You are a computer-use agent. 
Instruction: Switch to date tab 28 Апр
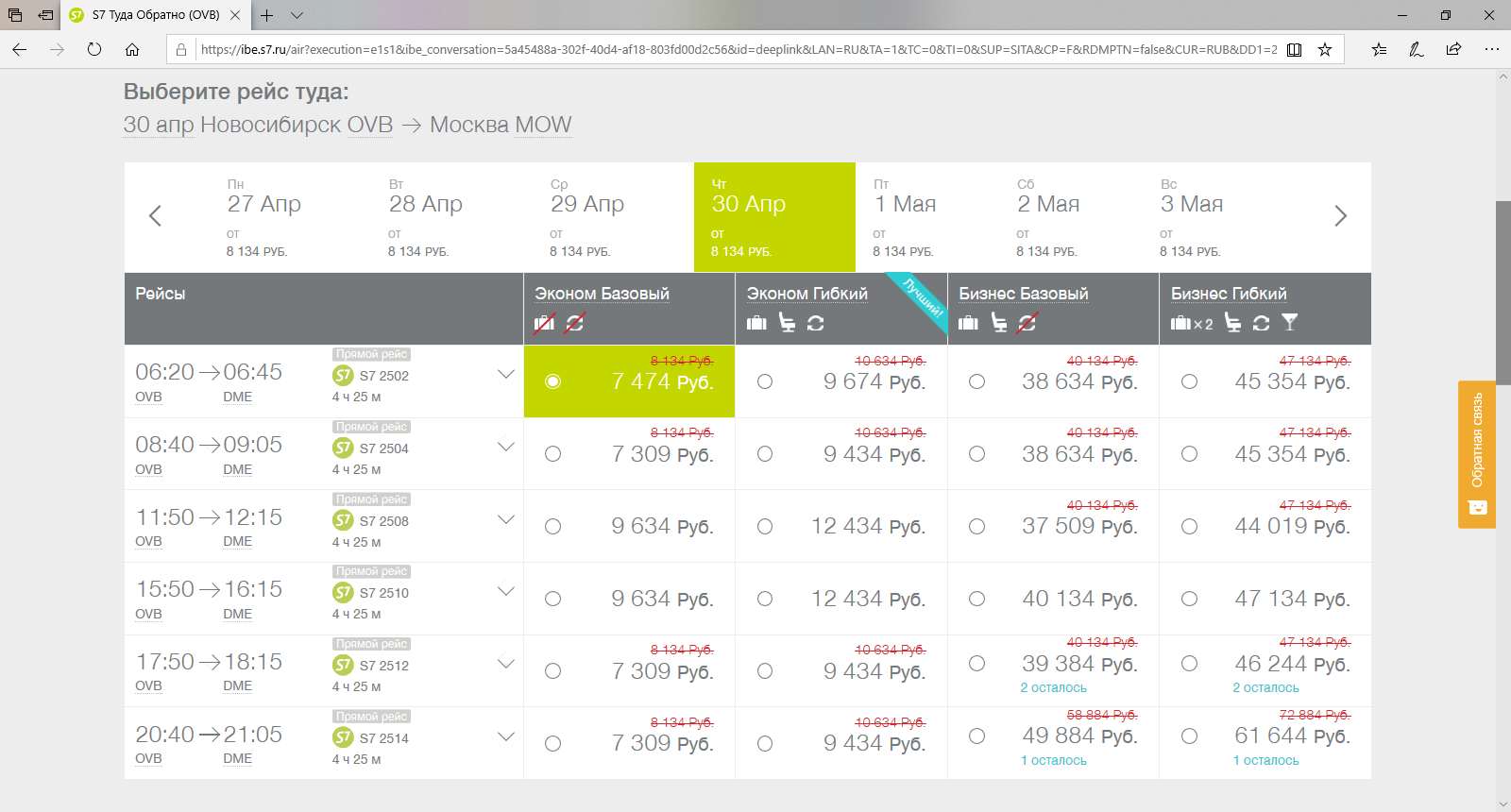point(451,217)
